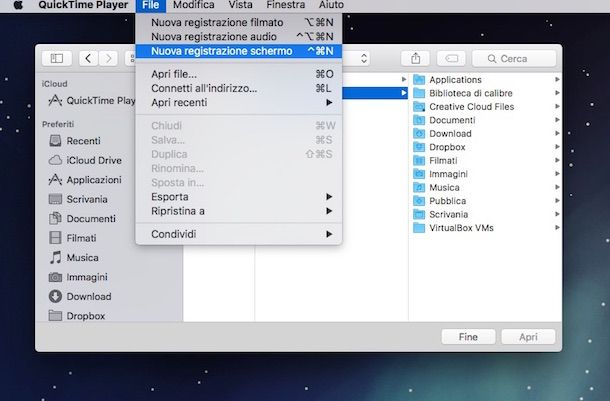Viewport: 610px width, 401px height.
Task: Open the Apple menu
Action: pos(18,5)
